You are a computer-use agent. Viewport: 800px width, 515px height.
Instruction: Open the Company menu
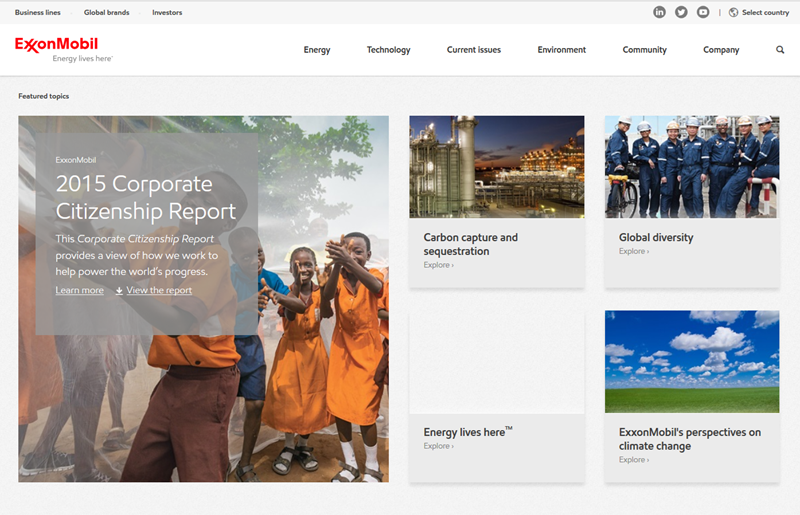[x=721, y=50]
